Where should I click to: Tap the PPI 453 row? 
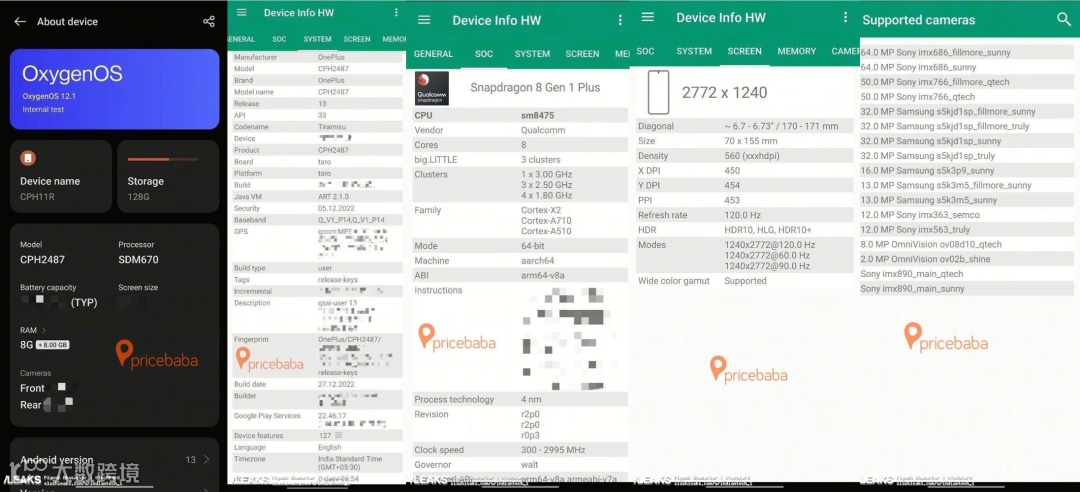(x=746, y=200)
